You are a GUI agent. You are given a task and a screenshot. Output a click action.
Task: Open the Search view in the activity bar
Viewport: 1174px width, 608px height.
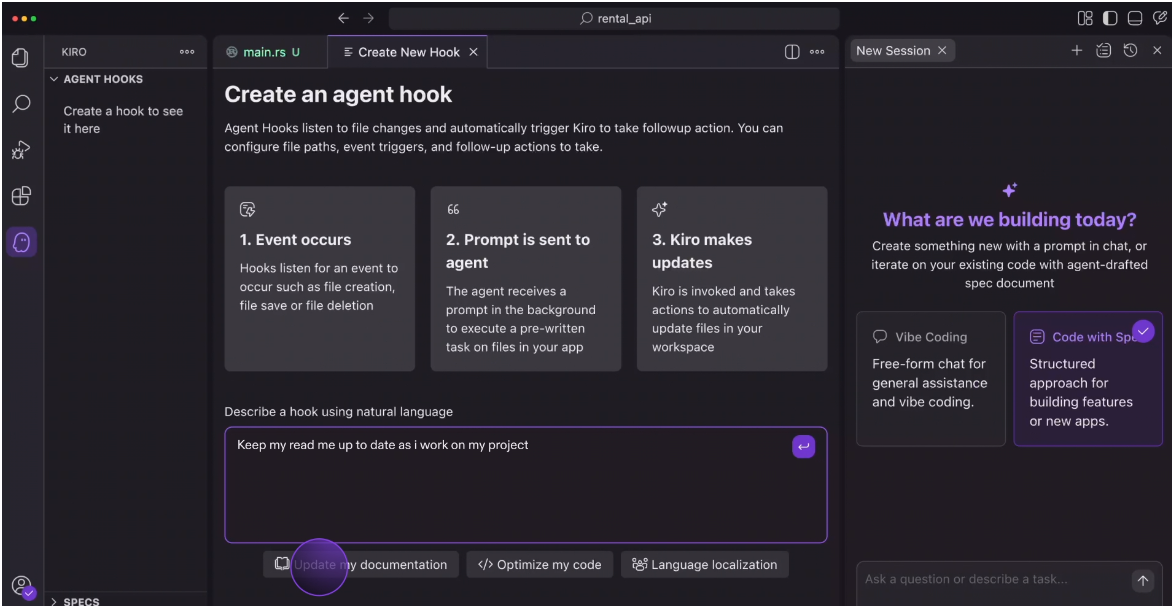point(21,103)
